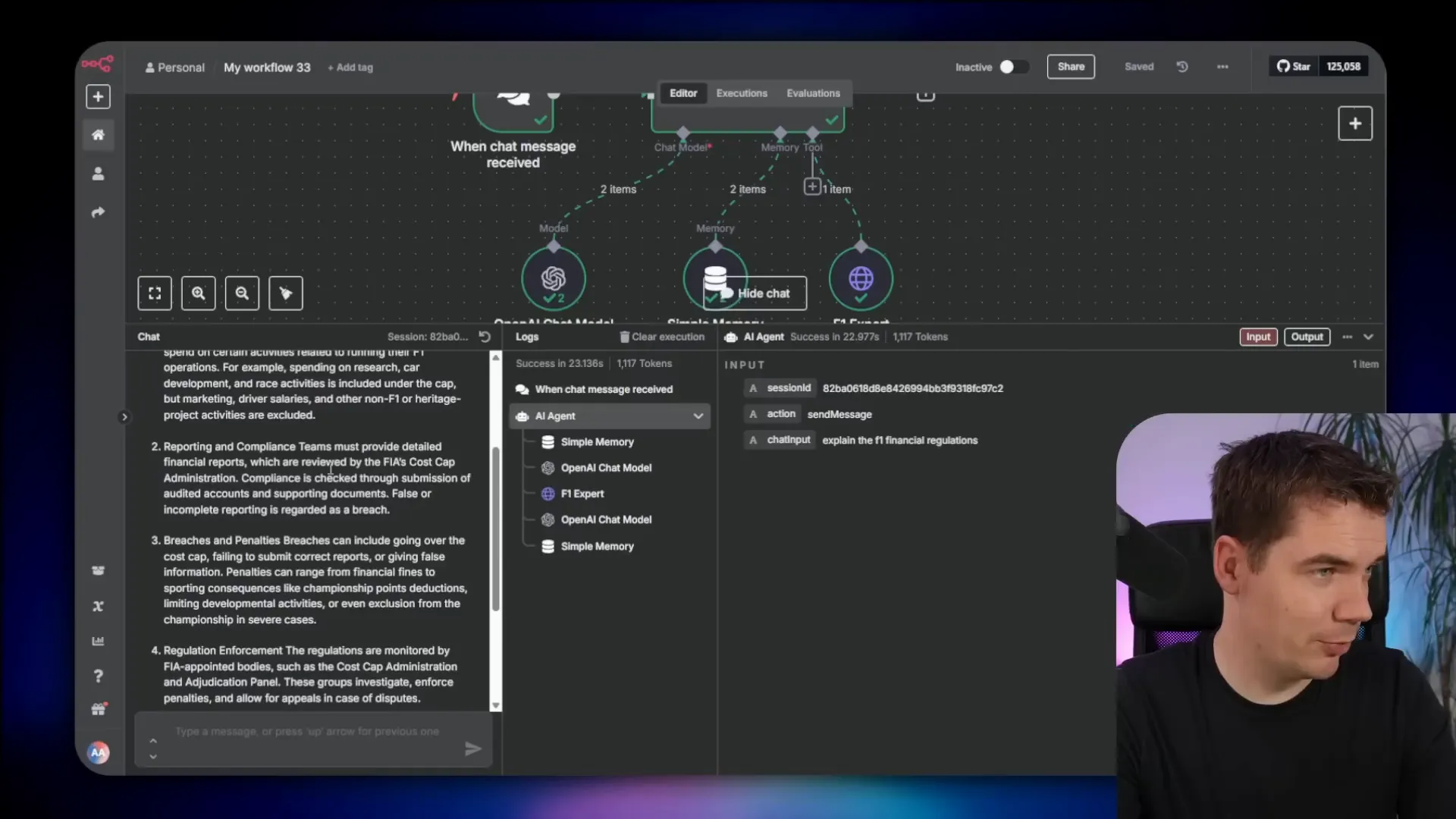Click the sendMessage action value
The height and width of the screenshot is (819, 1456).
(839, 414)
